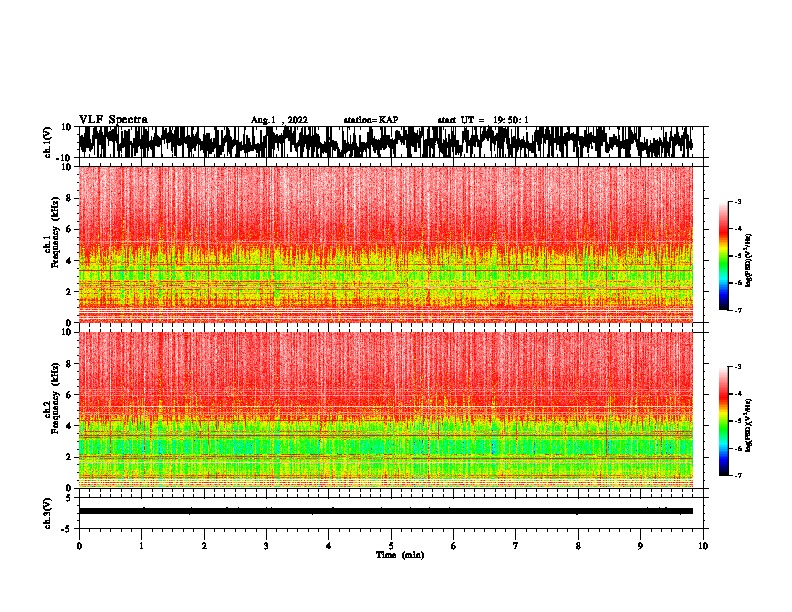This screenshot has height=612, width=792.
Task: Click the "5" tick on the time axis
Action: (391, 546)
